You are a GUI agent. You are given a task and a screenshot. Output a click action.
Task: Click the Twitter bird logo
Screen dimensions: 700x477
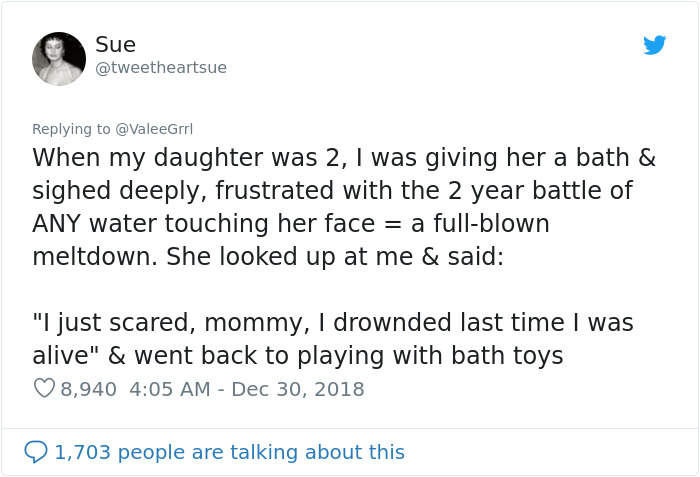(x=654, y=45)
